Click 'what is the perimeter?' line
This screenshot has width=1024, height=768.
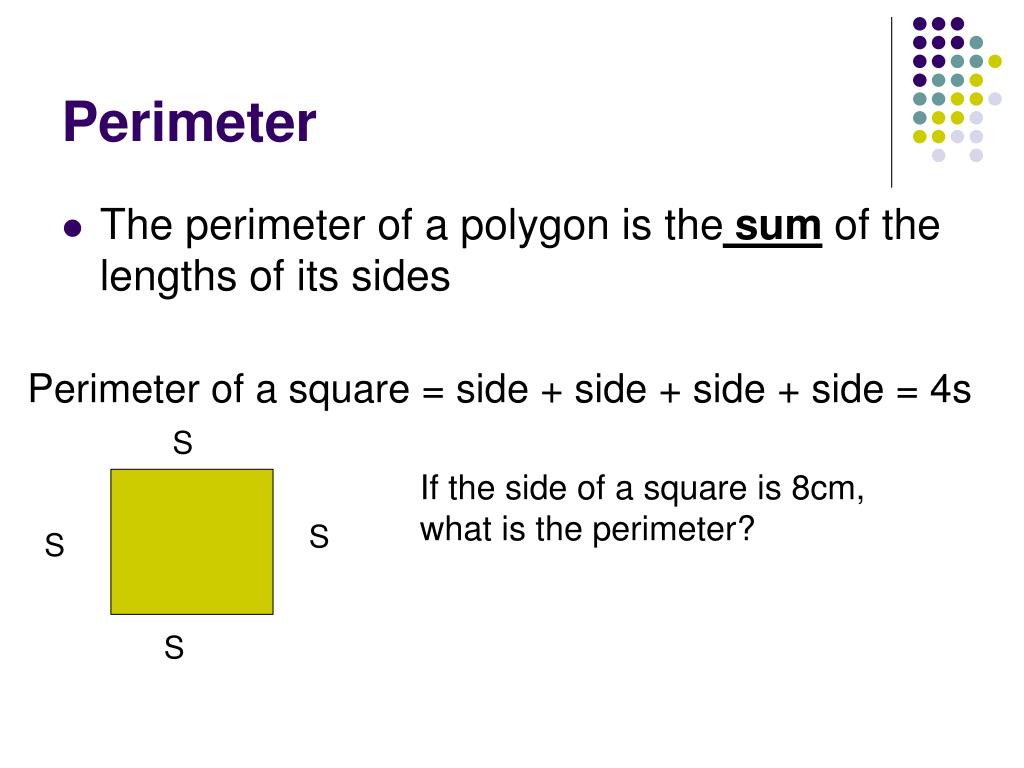pos(587,529)
